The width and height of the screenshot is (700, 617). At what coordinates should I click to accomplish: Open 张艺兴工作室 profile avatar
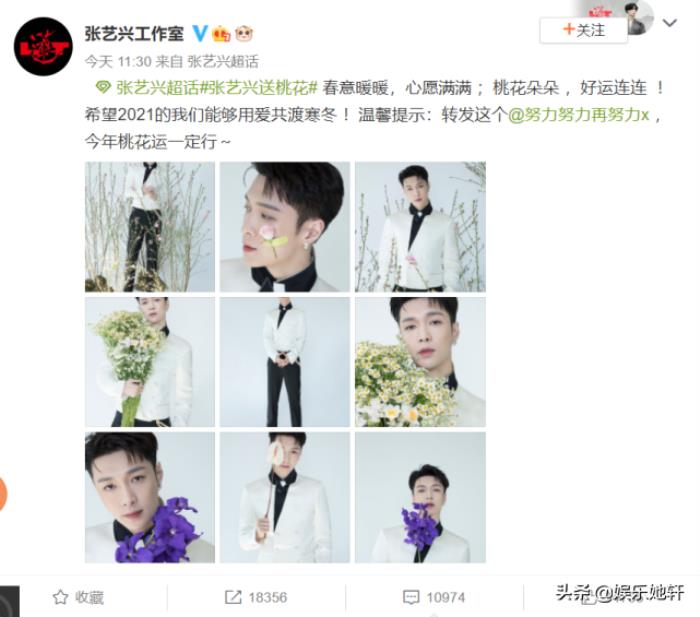pyautogui.click(x=43, y=46)
